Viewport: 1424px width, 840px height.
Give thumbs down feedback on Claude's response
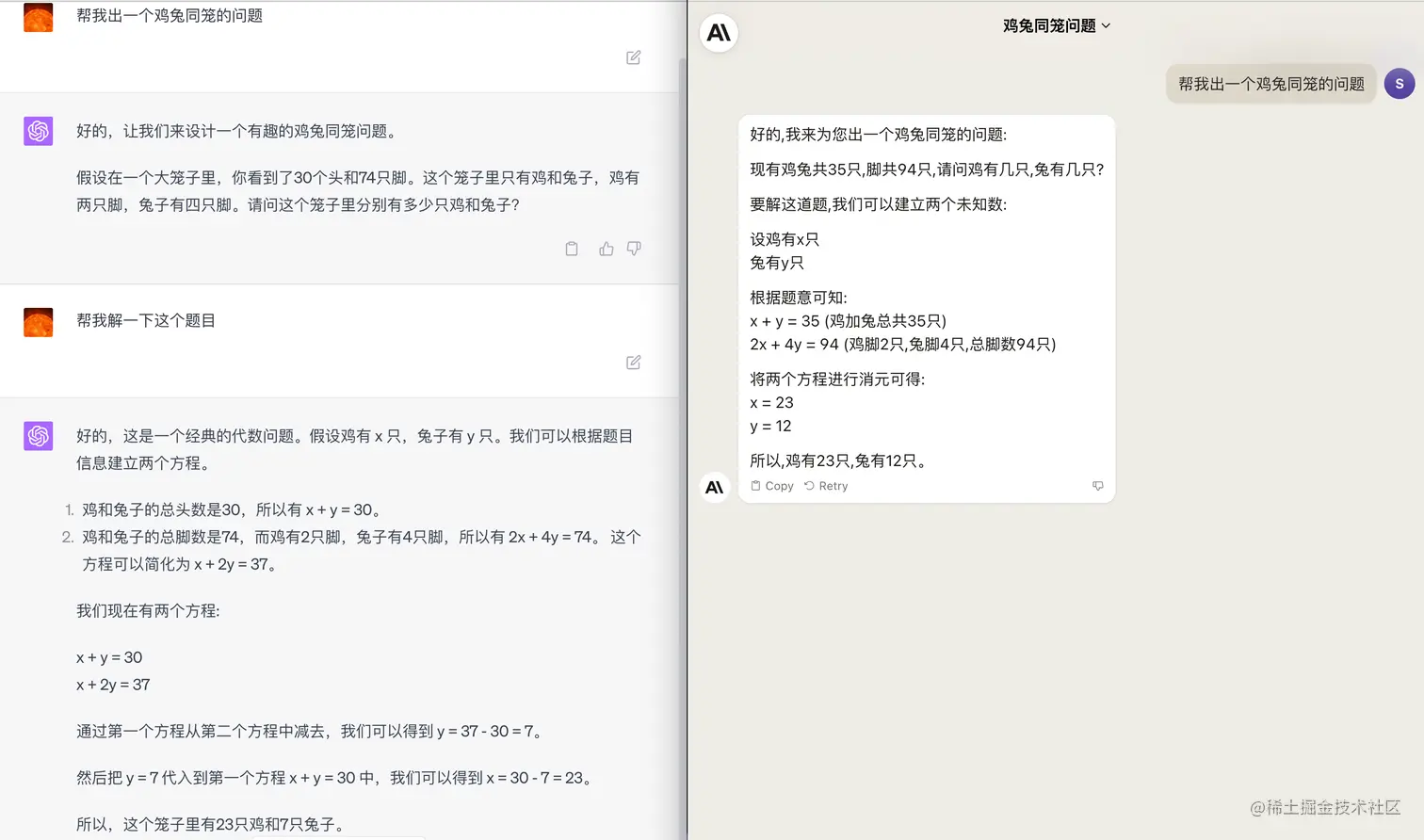[x=1098, y=486]
